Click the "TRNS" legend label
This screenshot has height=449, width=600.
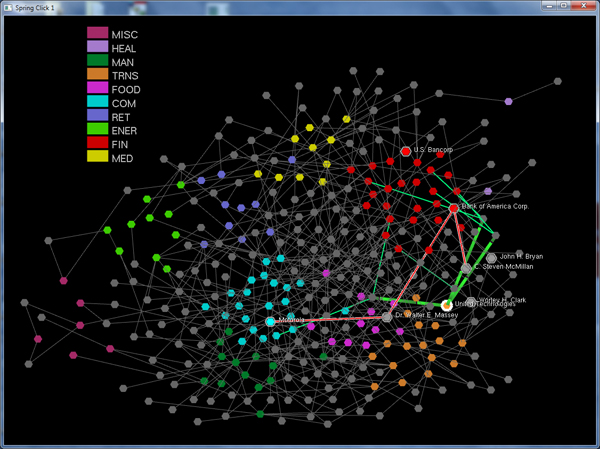coord(125,76)
